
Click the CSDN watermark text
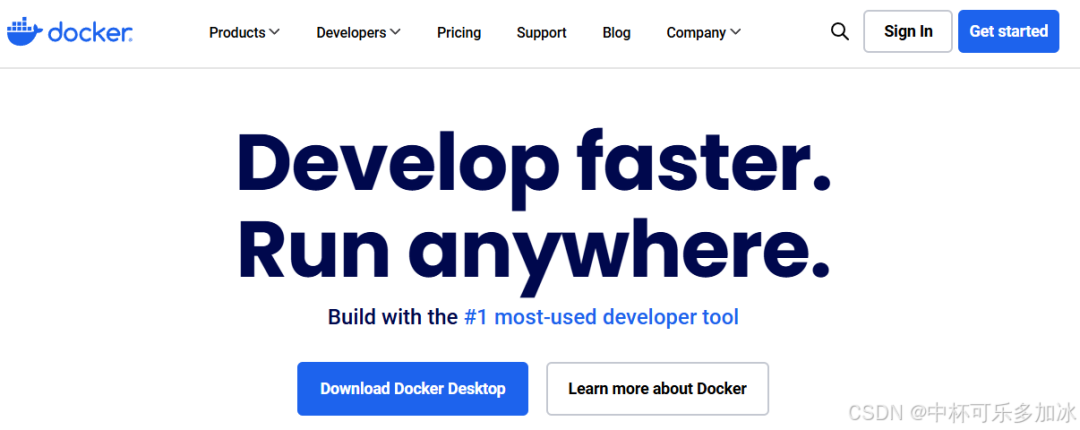962,413
